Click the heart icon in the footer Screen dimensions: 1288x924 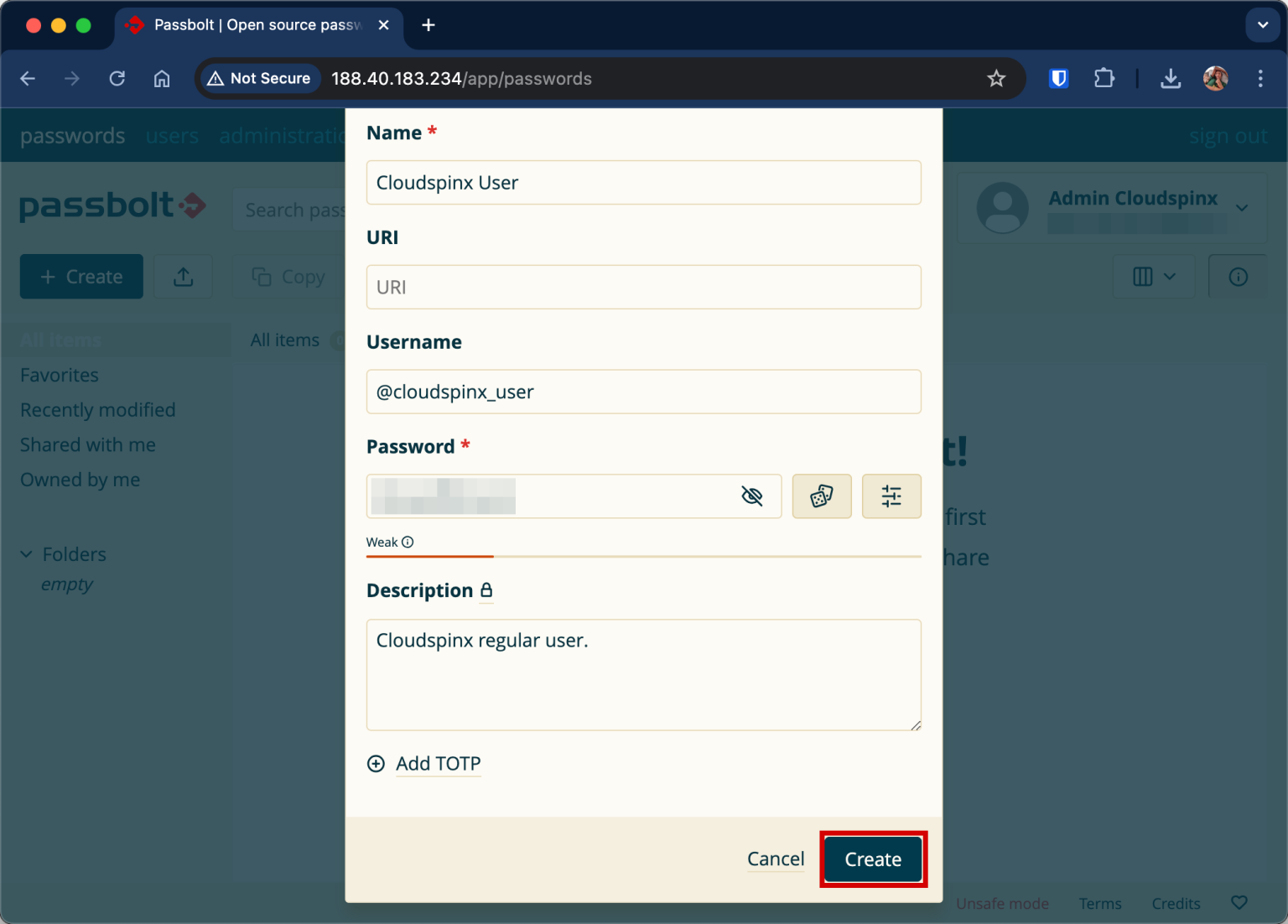(1239, 902)
